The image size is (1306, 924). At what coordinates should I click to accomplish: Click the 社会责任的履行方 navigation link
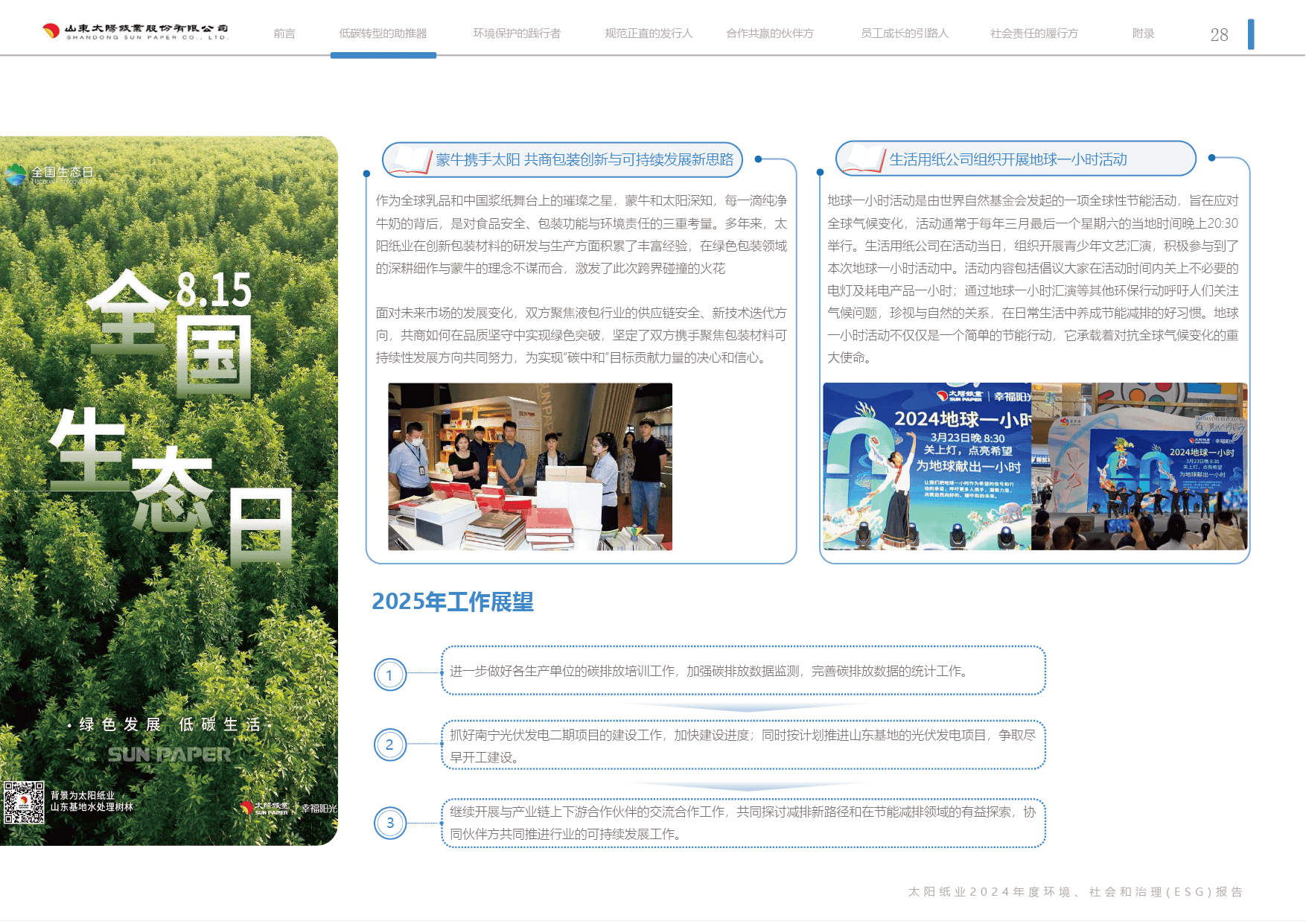(x=1033, y=34)
